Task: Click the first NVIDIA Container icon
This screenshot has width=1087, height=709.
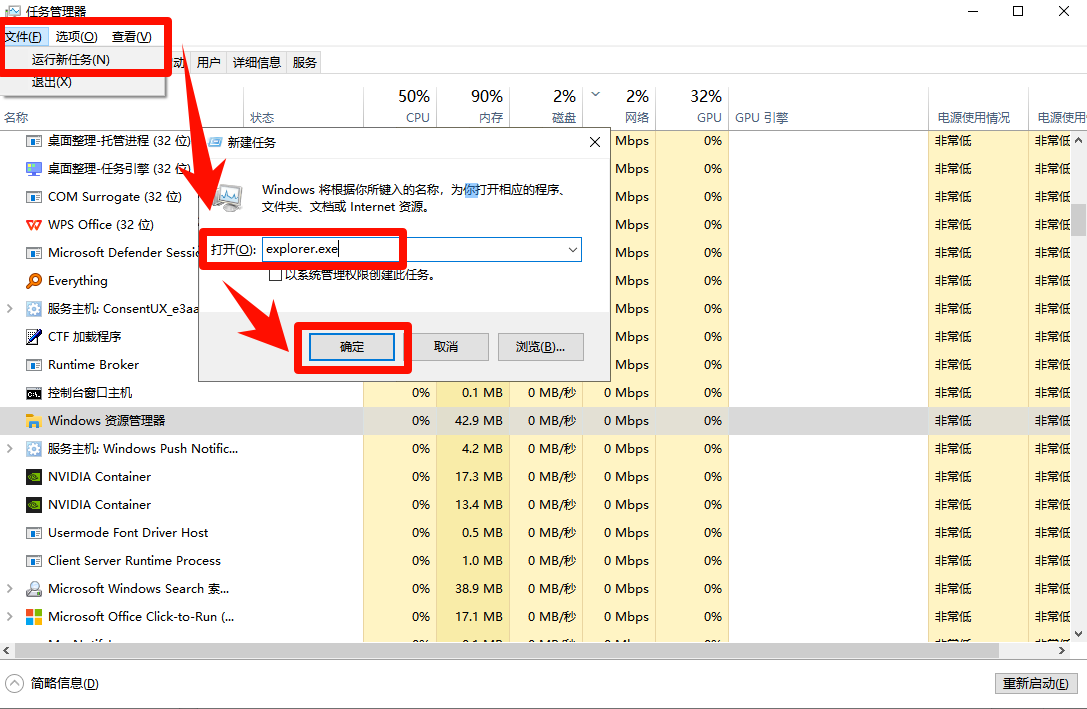Action: pyautogui.click(x=33, y=477)
